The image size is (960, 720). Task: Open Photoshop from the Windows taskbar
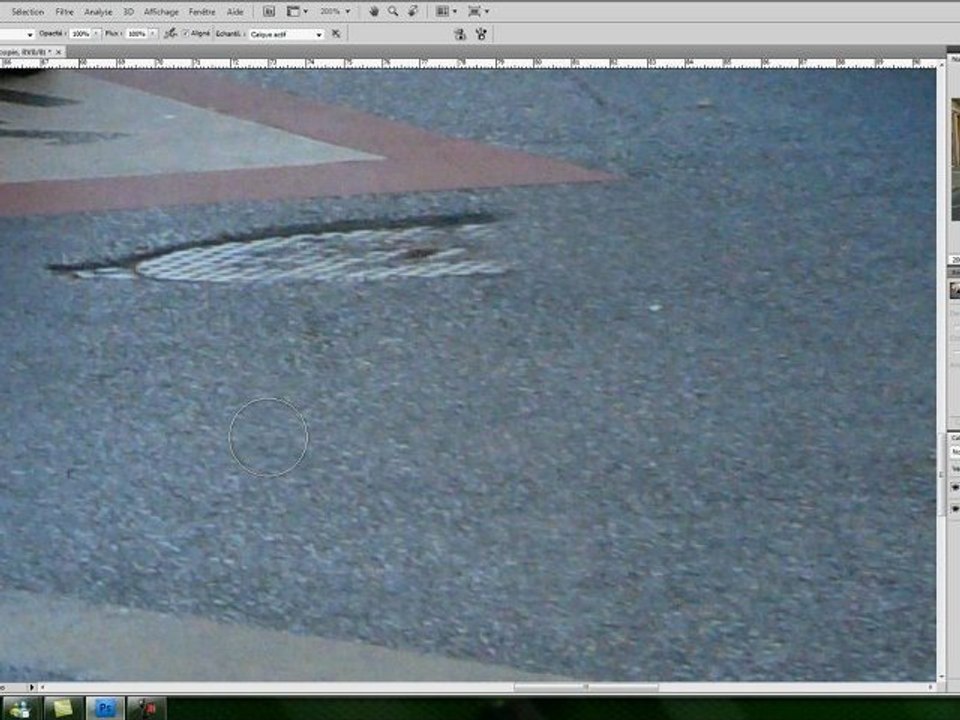point(105,708)
